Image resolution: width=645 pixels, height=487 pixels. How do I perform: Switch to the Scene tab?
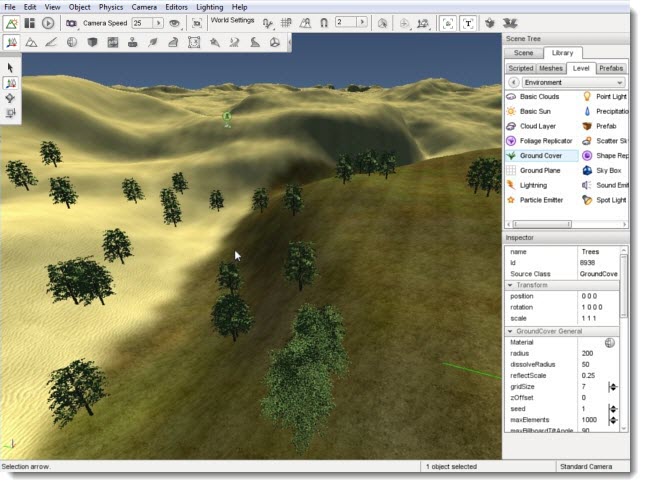523,52
